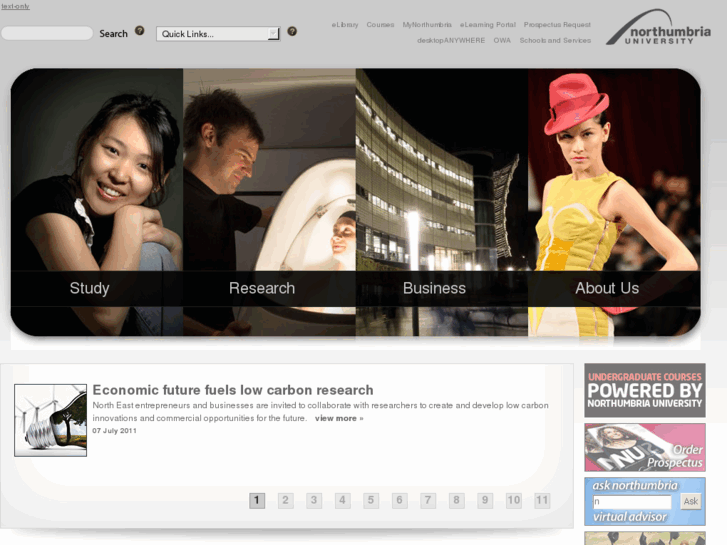
Task: Jump to news page 11
Action: click(x=542, y=500)
